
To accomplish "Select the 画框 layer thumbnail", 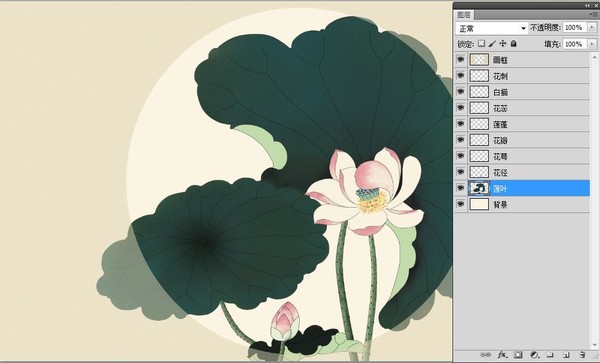I will click(479, 60).
